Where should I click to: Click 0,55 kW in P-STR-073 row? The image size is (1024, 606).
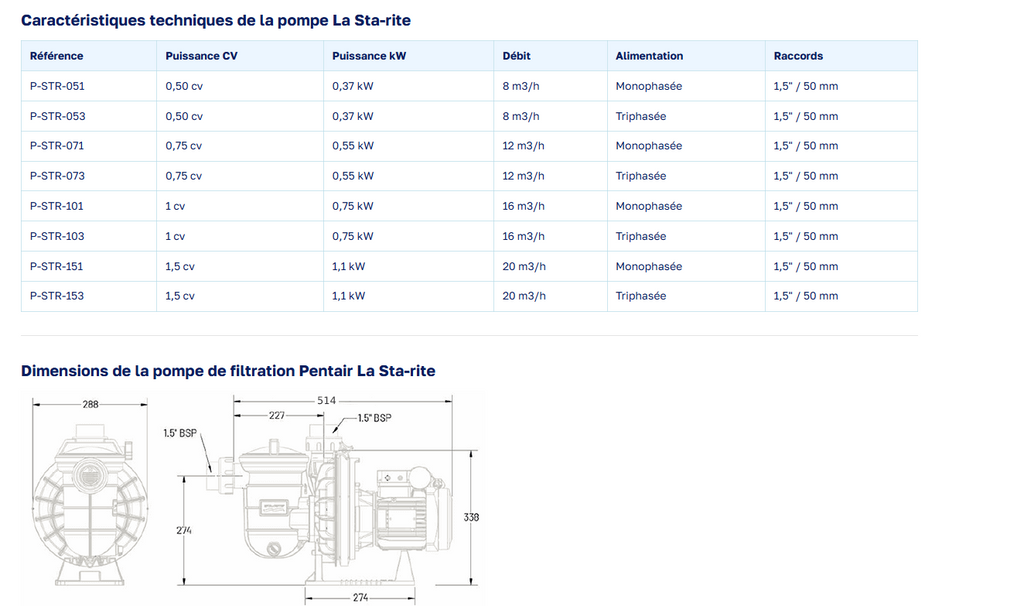pyautogui.click(x=353, y=176)
